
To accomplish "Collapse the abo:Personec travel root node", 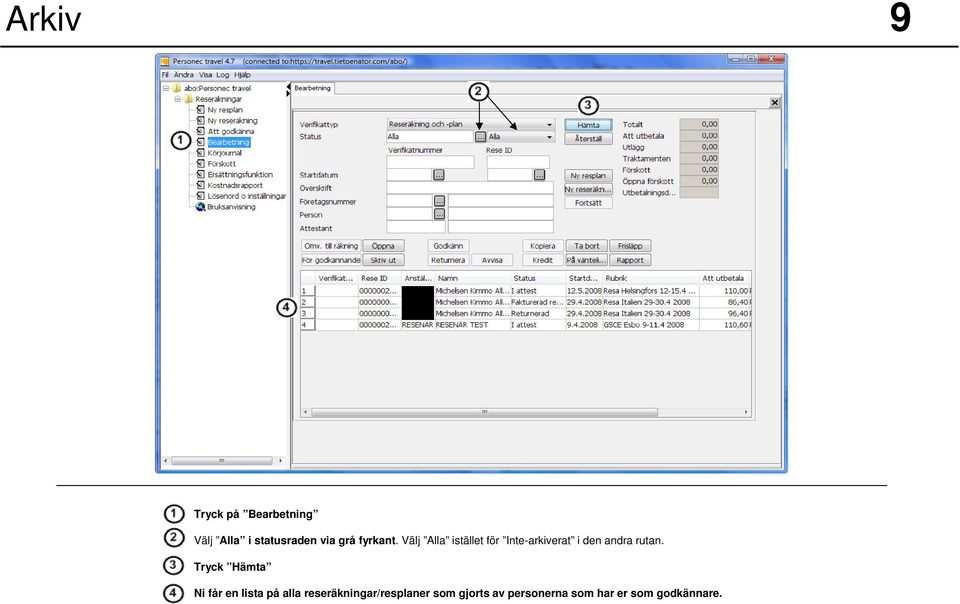I will (166, 88).
